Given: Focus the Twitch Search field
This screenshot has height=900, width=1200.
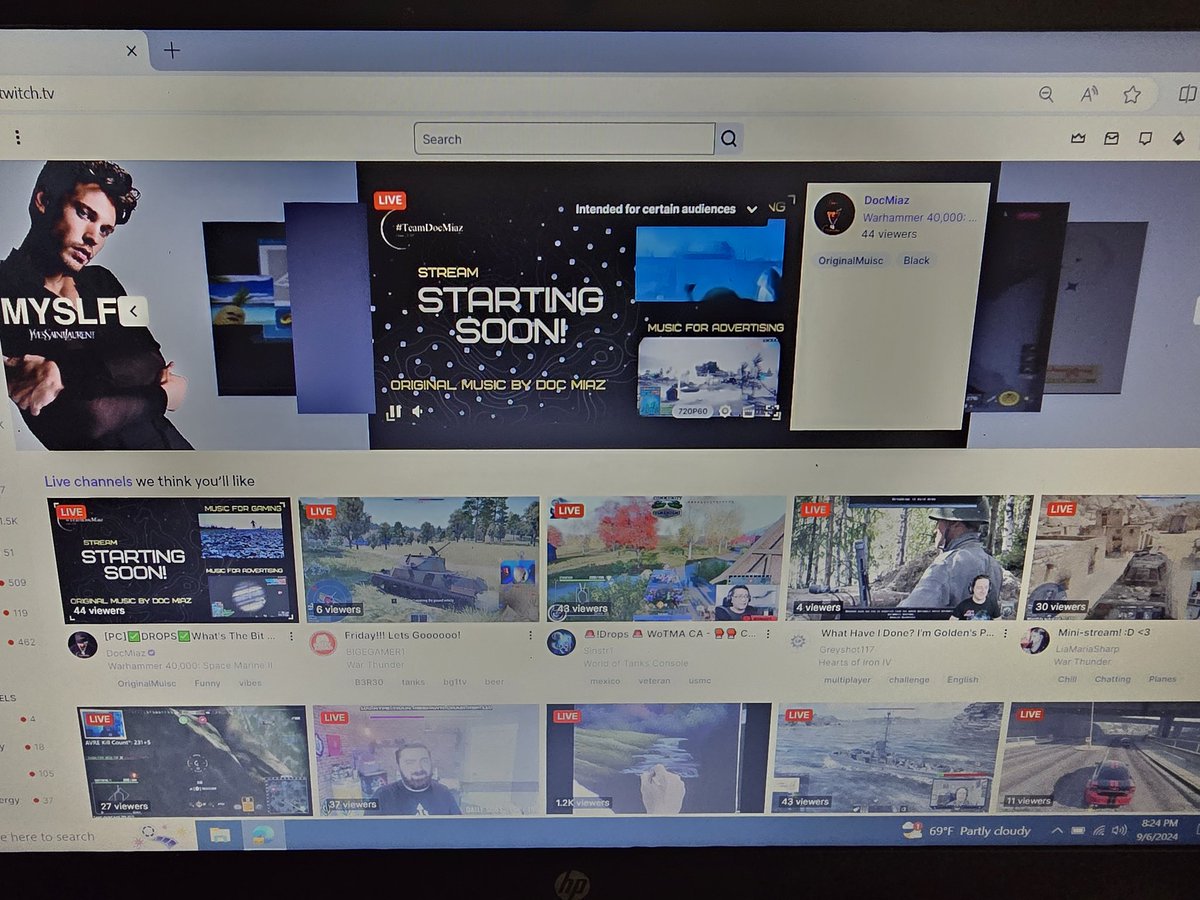Looking at the screenshot, I should click(565, 139).
